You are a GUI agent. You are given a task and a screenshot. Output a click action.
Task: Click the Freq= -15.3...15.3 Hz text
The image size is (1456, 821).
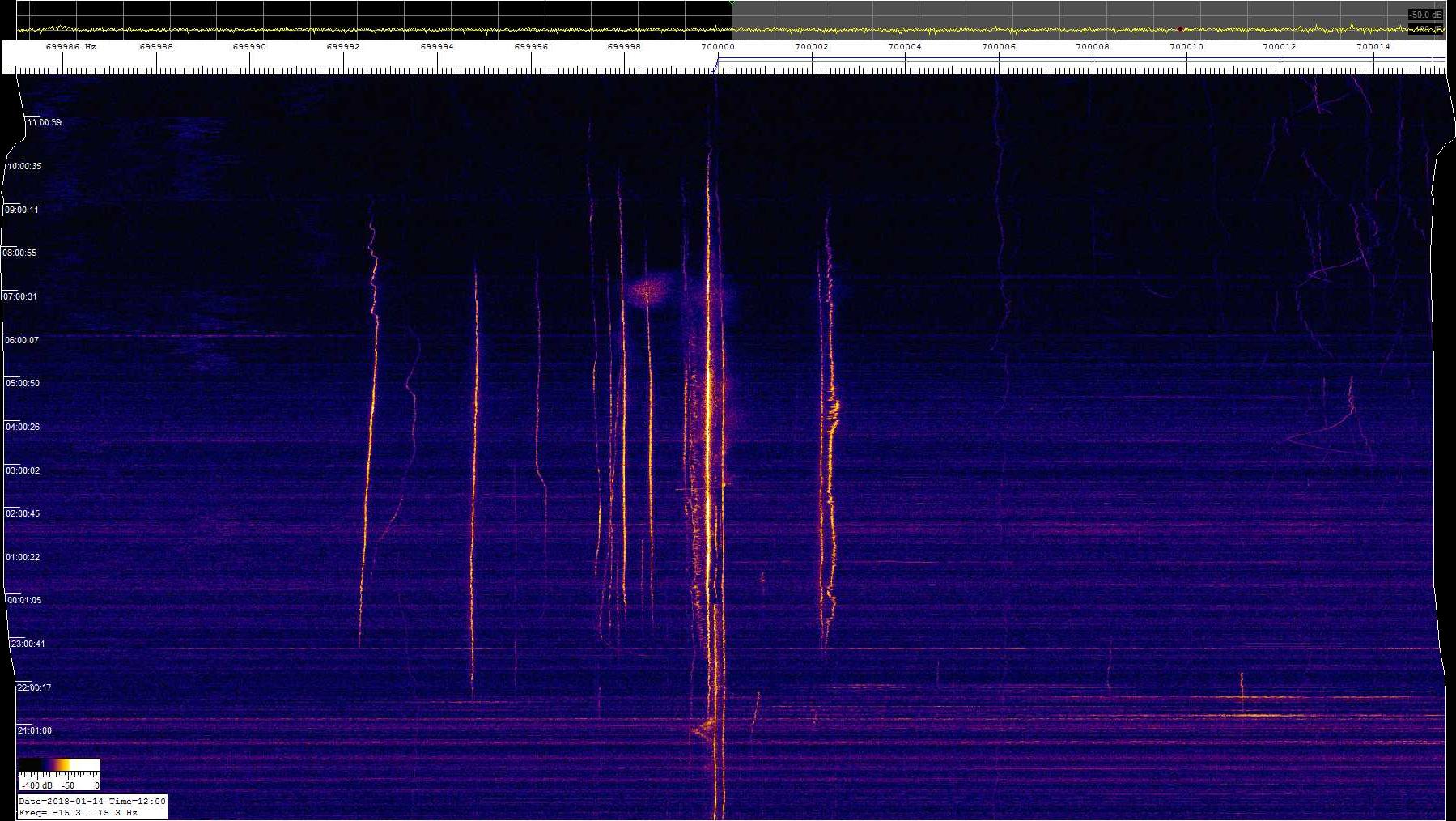pos(78,812)
